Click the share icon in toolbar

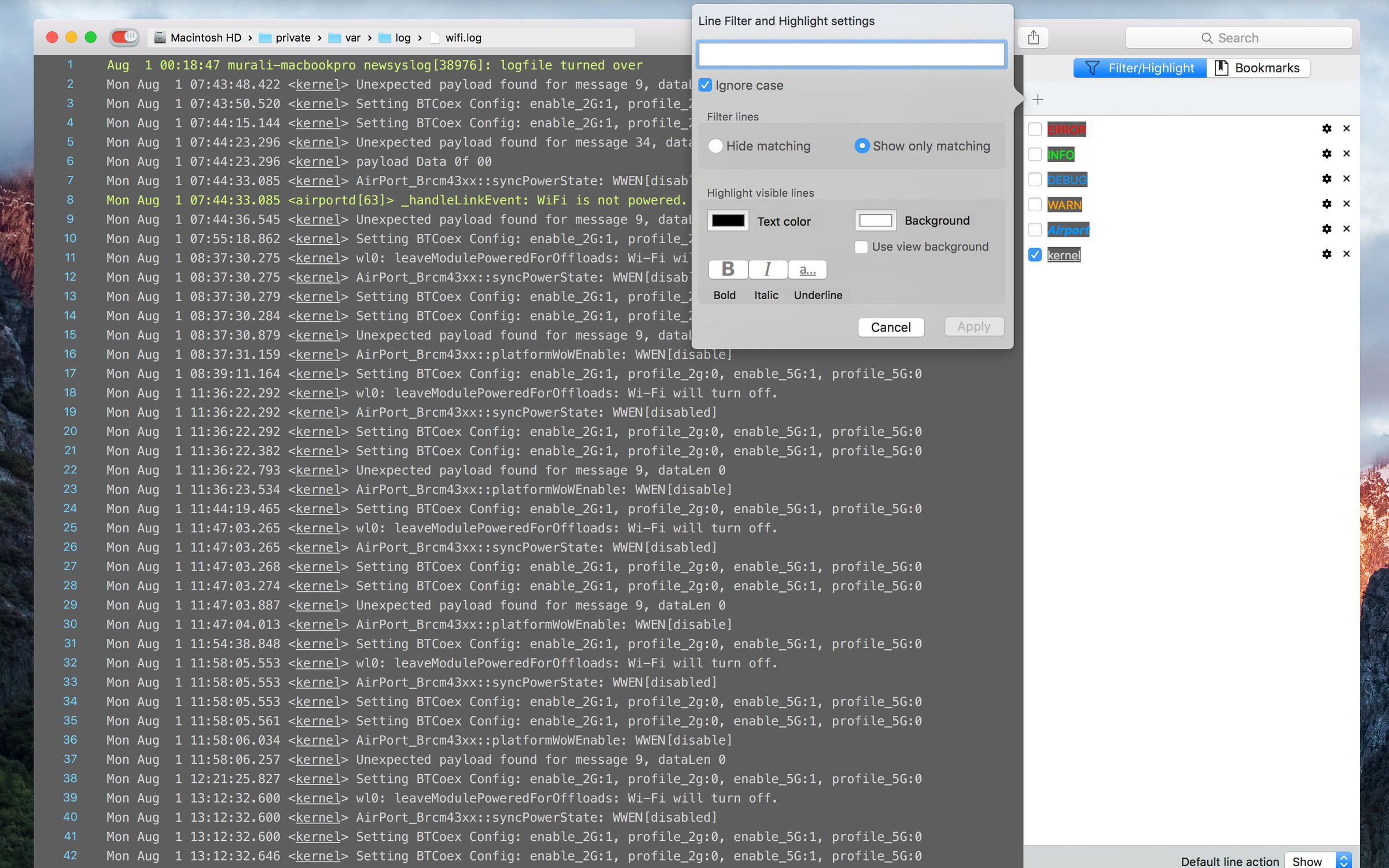(1034, 38)
